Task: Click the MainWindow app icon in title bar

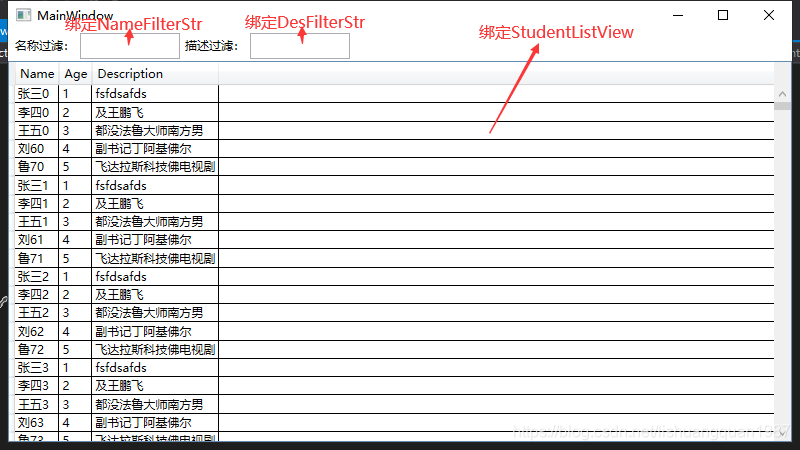Action: [23, 15]
